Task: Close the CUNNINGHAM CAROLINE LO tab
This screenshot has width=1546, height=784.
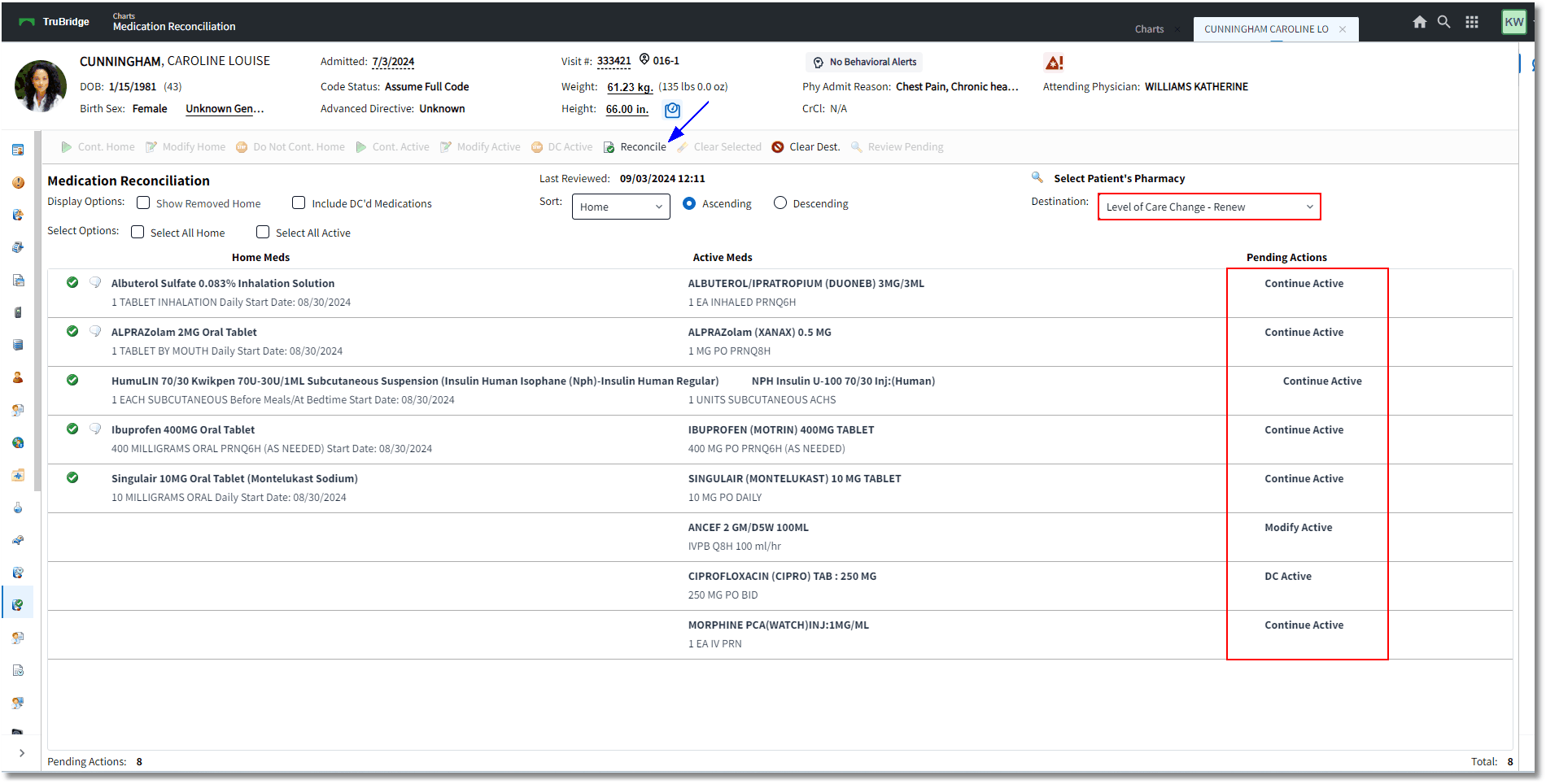Action: (x=1343, y=29)
